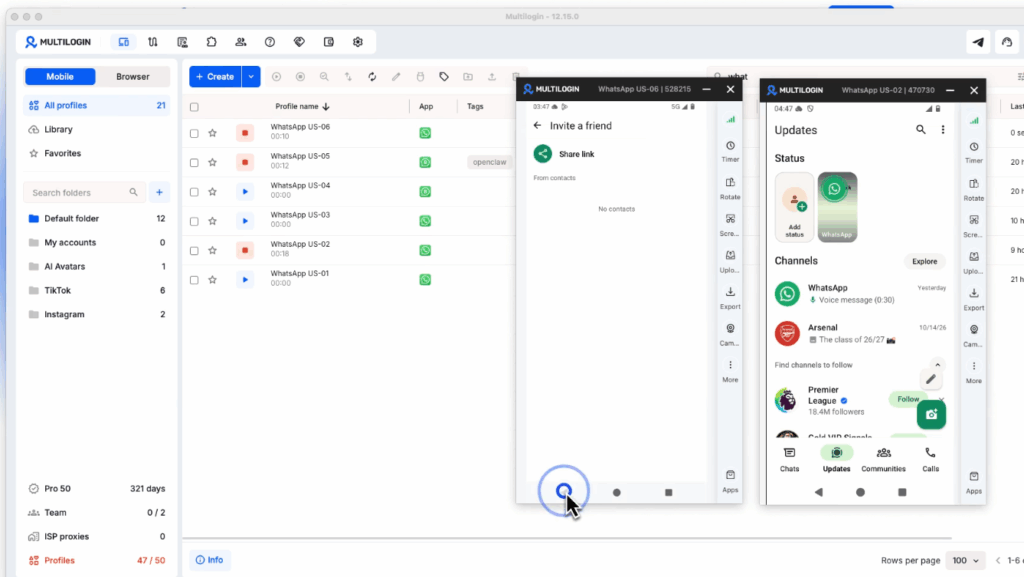This screenshot has width=1024, height=577.
Task: Open Communities tab in WhatsApp US-02
Action: tap(884, 459)
